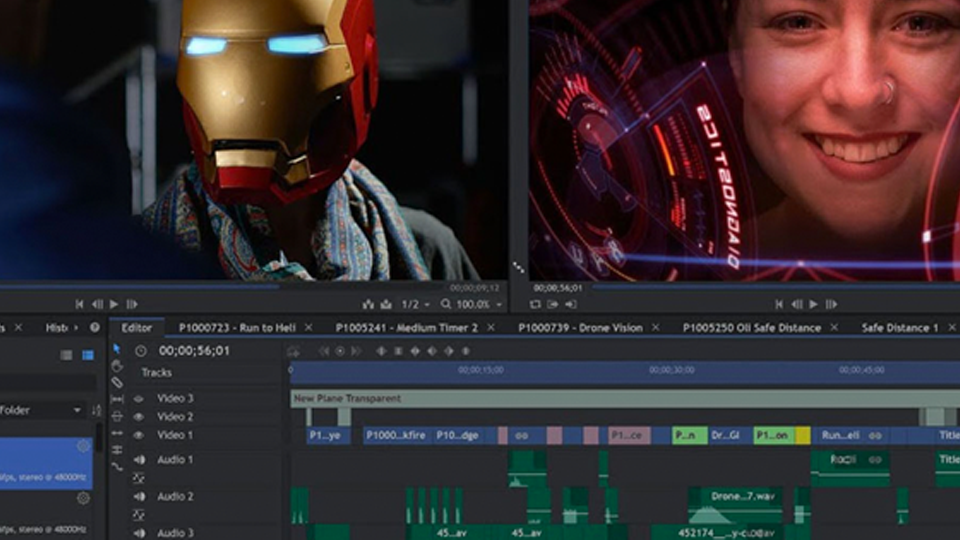Jump trimmer to start
This screenshot has width=960, height=540.
[79, 304]
